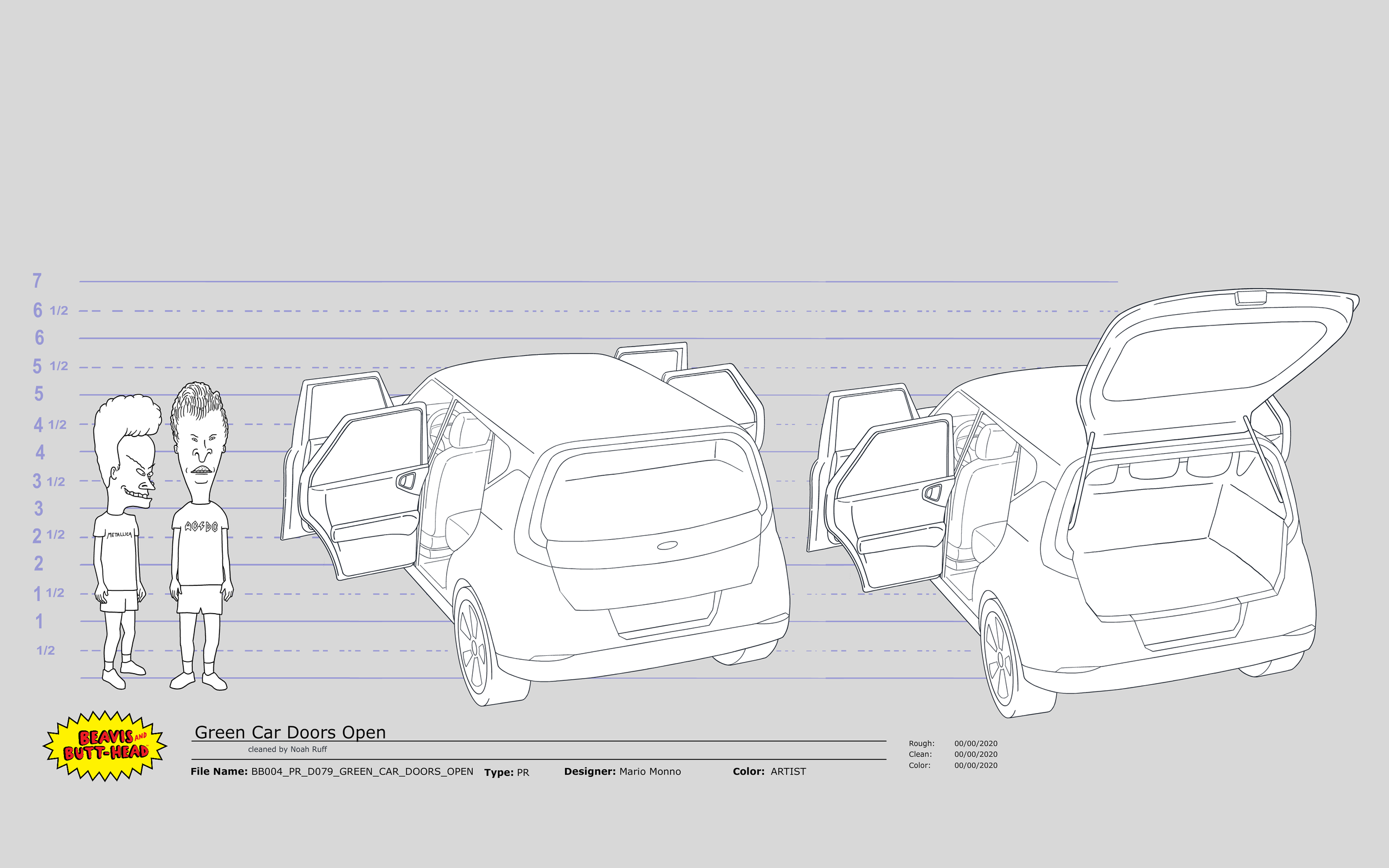Click the Beavis and Butt-Head logo

click(x=105, y=745)
